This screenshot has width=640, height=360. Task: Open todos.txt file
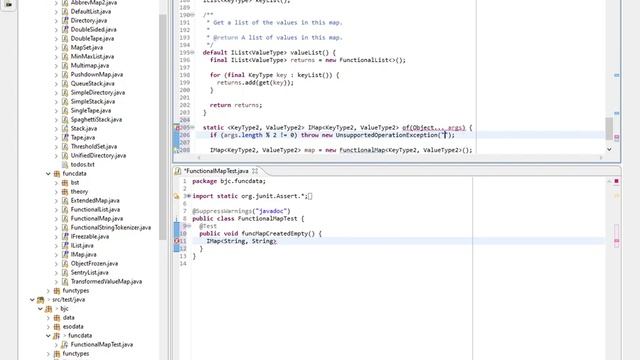(x=82, y=164)
